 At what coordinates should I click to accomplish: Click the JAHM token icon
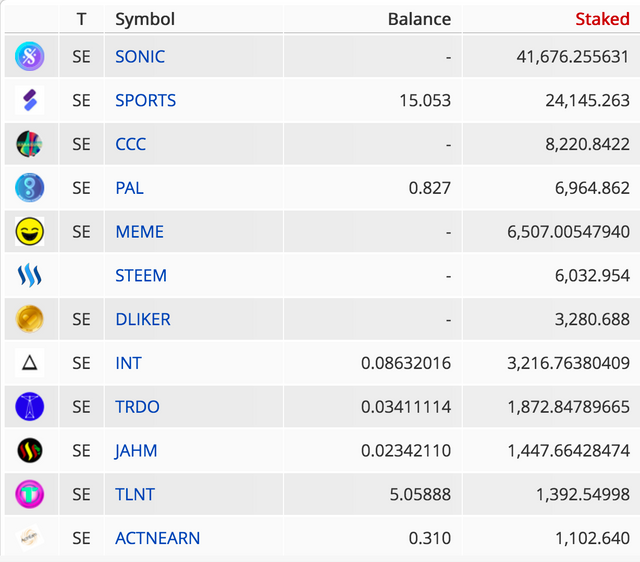pos(29,450)
